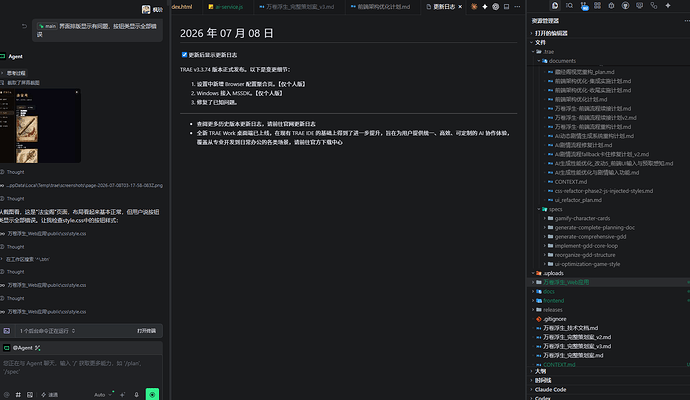This screenshot has width=690, height=400.
Task: Open the Auto model selector dropdown
Action: click(x=102, y=395)
